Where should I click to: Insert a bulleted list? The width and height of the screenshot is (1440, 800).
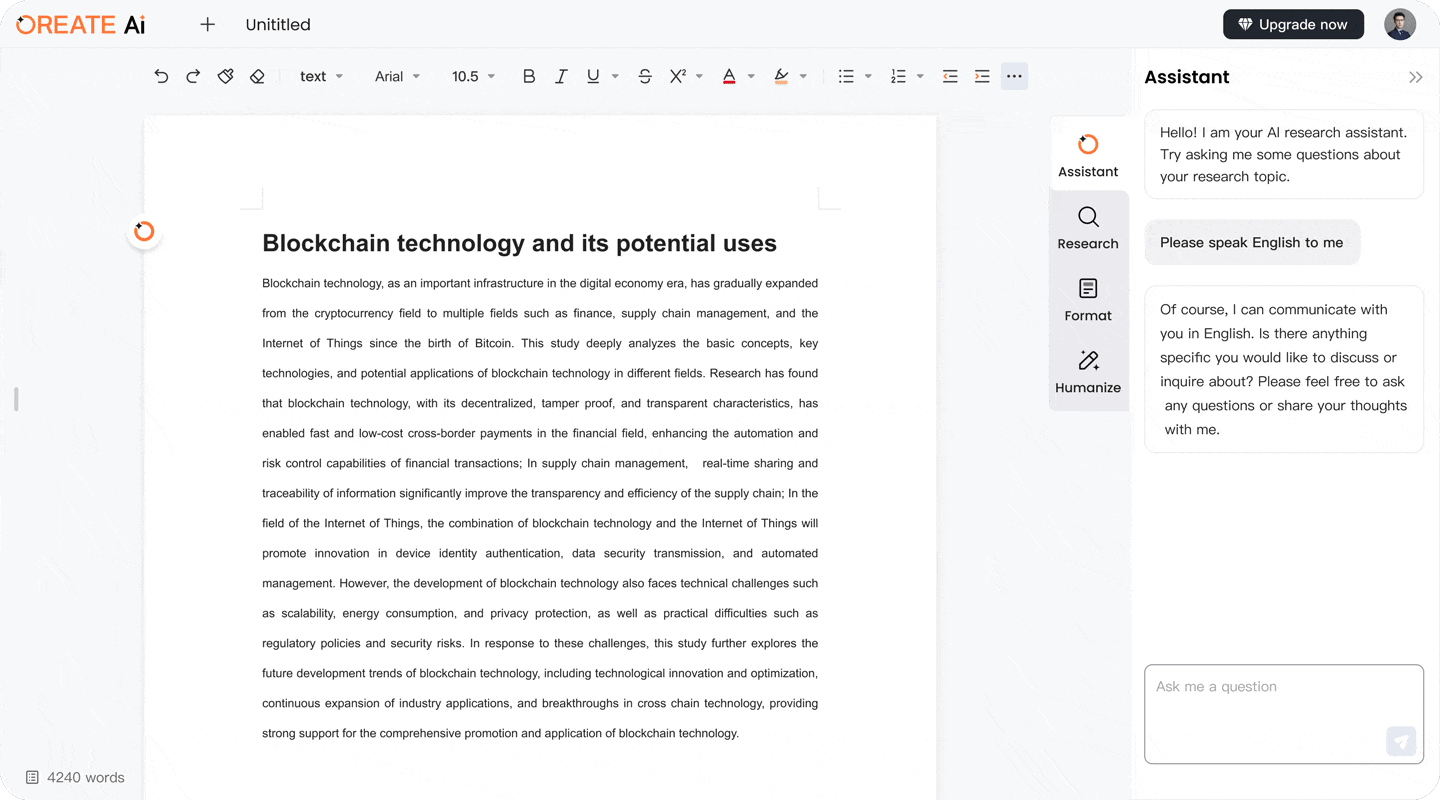click(x=846, y=76)
